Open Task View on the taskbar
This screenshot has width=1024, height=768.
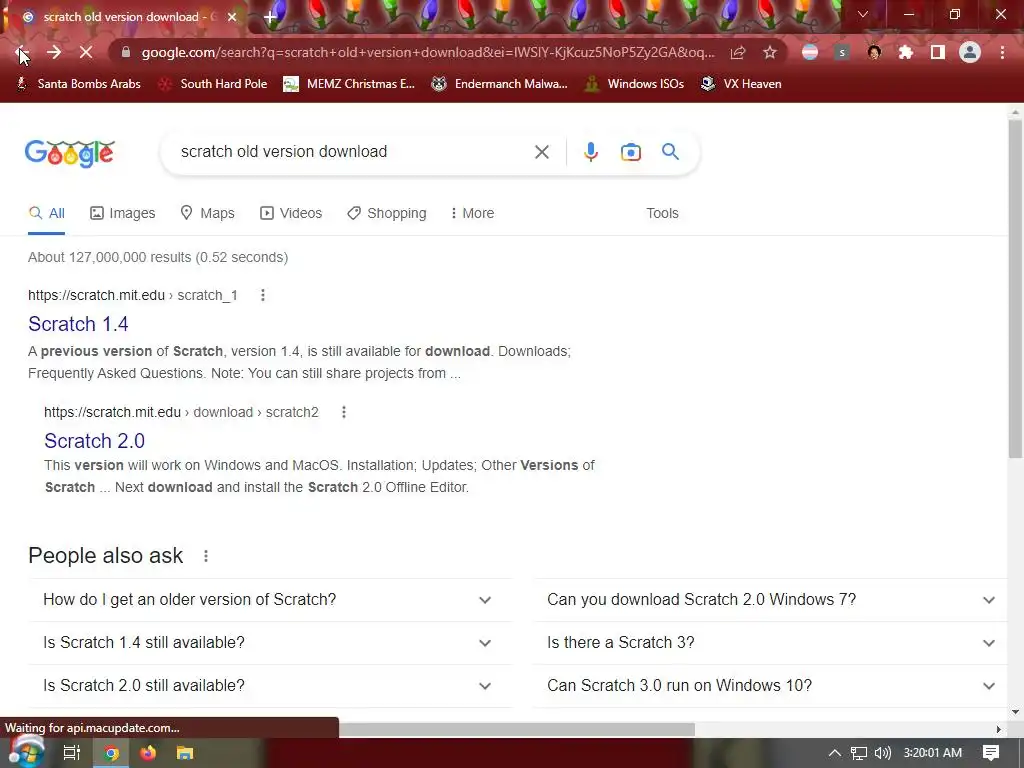(72, 753)
